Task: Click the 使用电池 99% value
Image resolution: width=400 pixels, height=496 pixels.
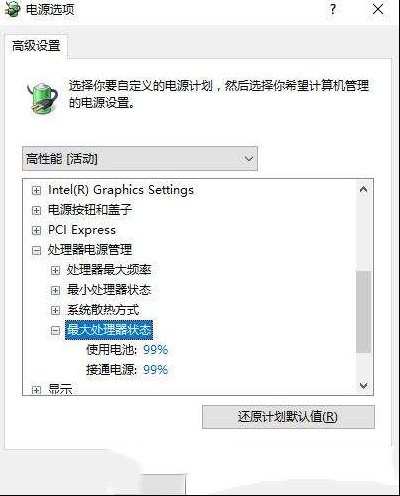Action: point(155,350)
